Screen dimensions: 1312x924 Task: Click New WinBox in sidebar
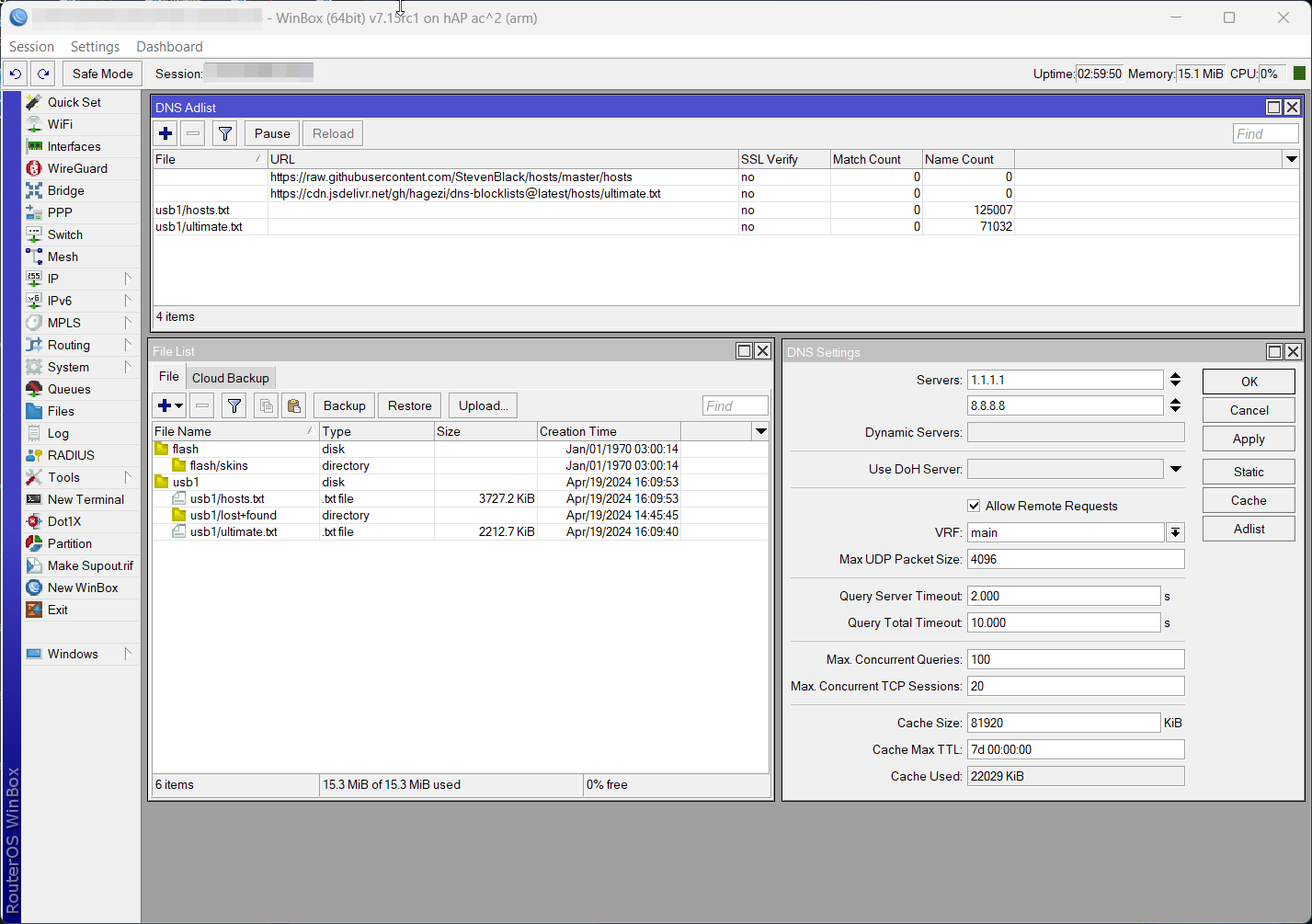[81, 587]
